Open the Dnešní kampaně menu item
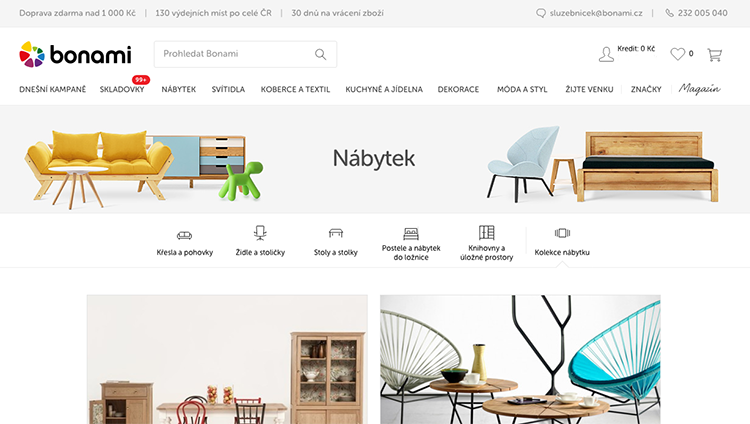 53,89
